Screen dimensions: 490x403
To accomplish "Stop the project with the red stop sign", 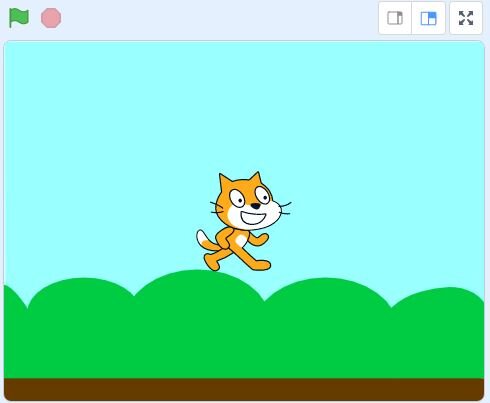I will point(51,18).
